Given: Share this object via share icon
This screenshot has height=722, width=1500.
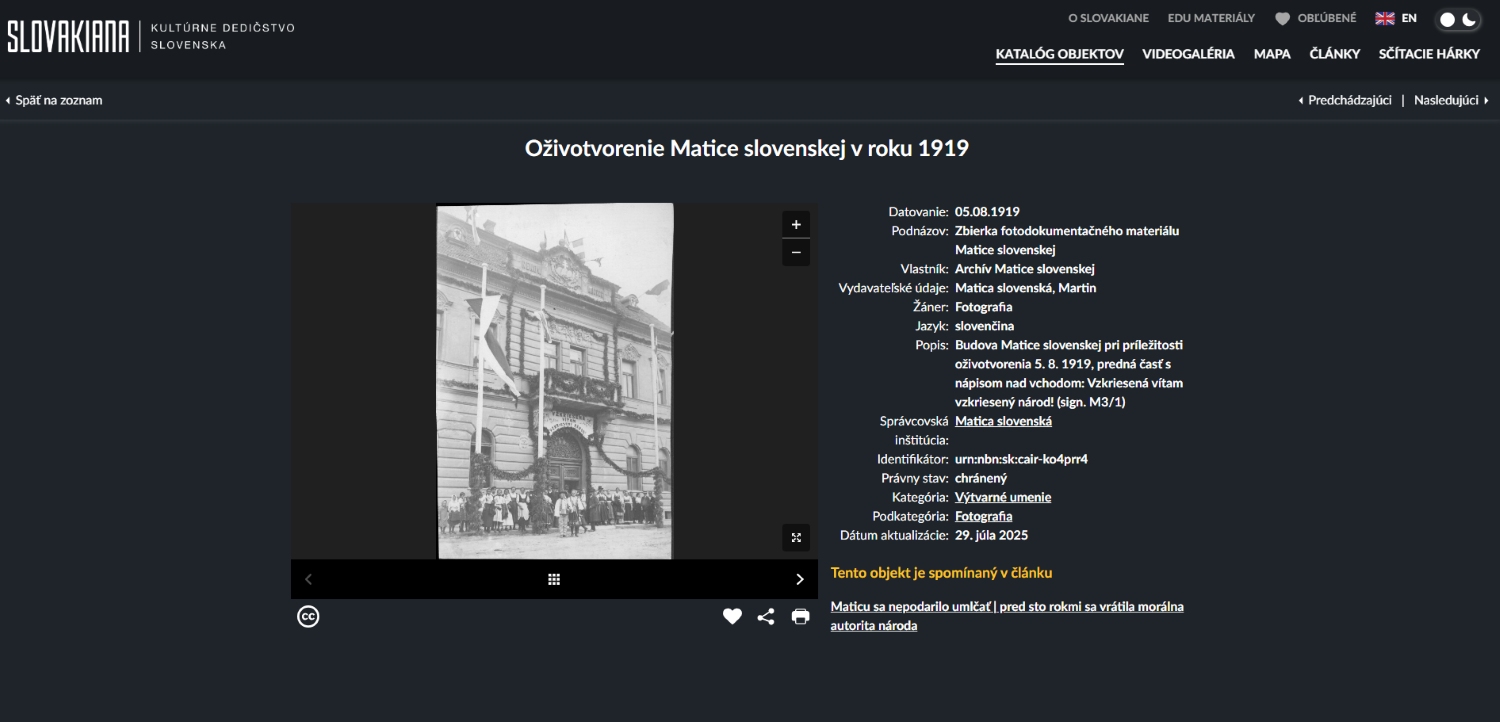Looking at the screenshot, I should pyautogui.click(x=766, y=617).
